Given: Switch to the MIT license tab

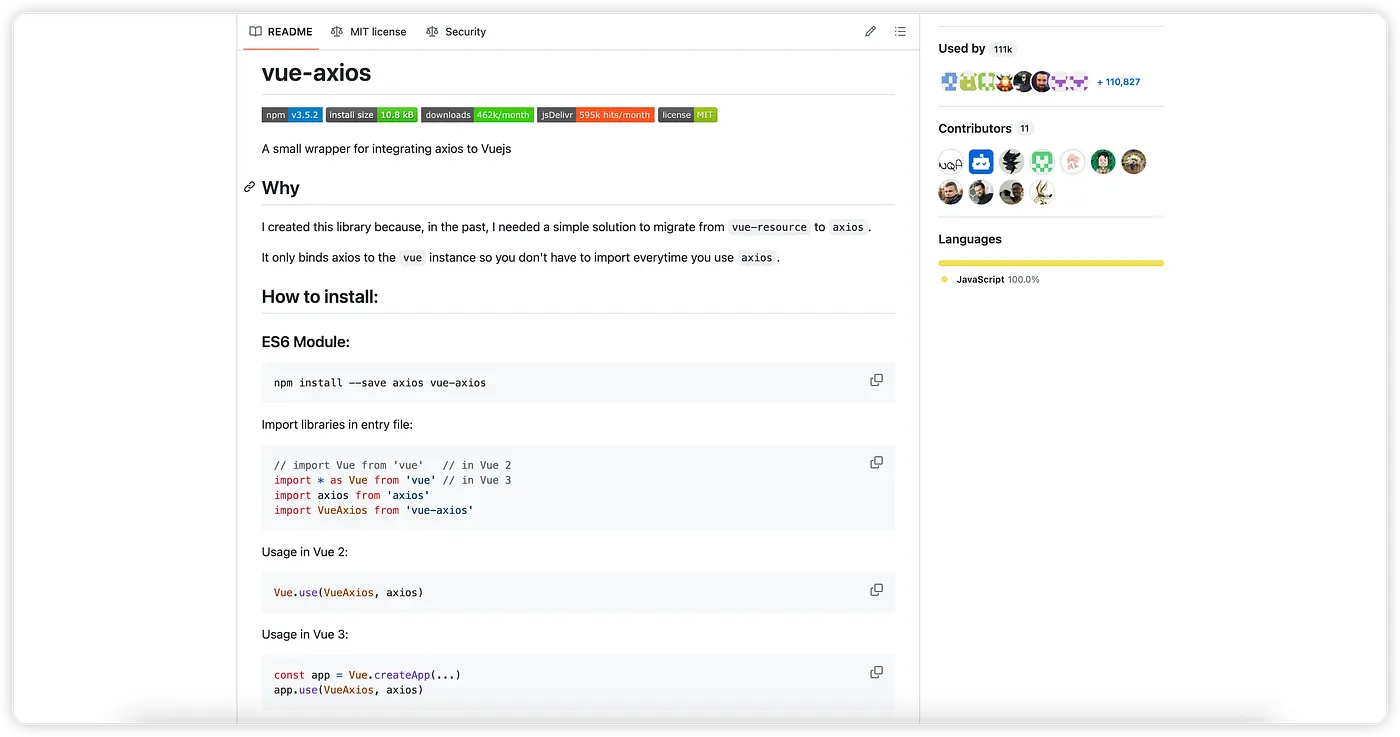Looking at the screenshot, I should pos(368,32).
